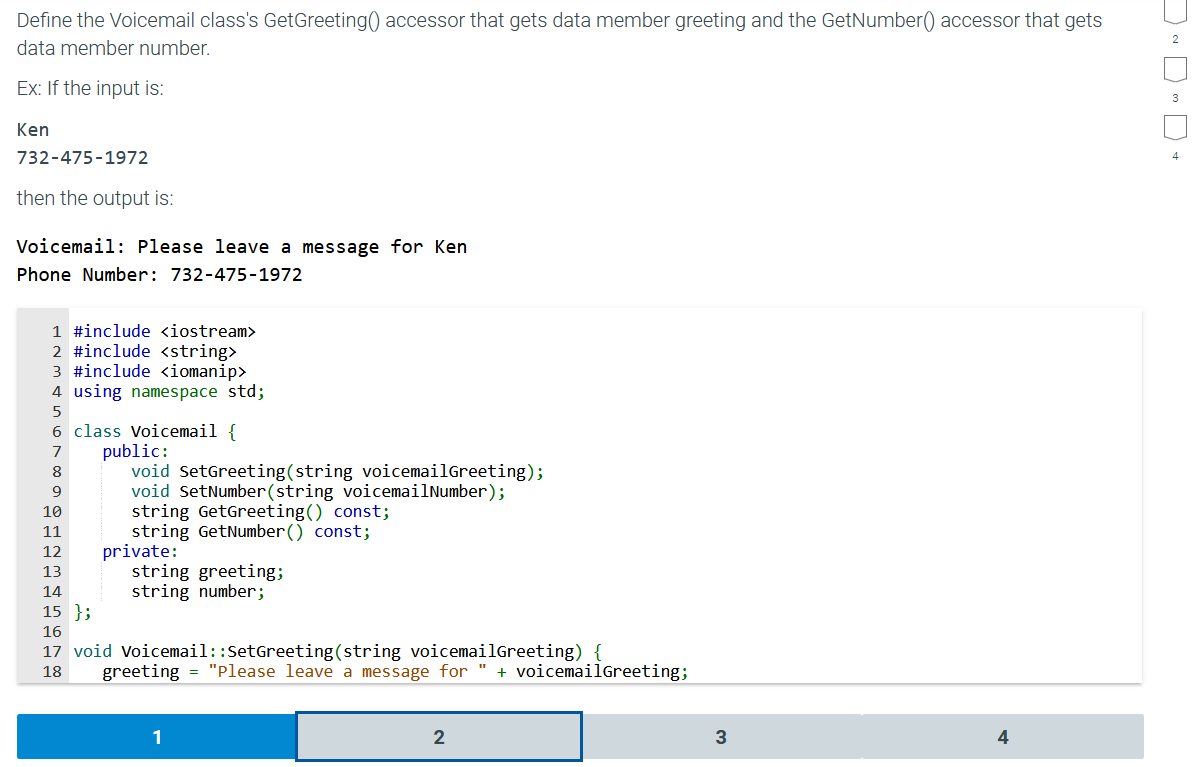
Task: Select the bookmark ribbon next to number 3
Action: 1175,68
